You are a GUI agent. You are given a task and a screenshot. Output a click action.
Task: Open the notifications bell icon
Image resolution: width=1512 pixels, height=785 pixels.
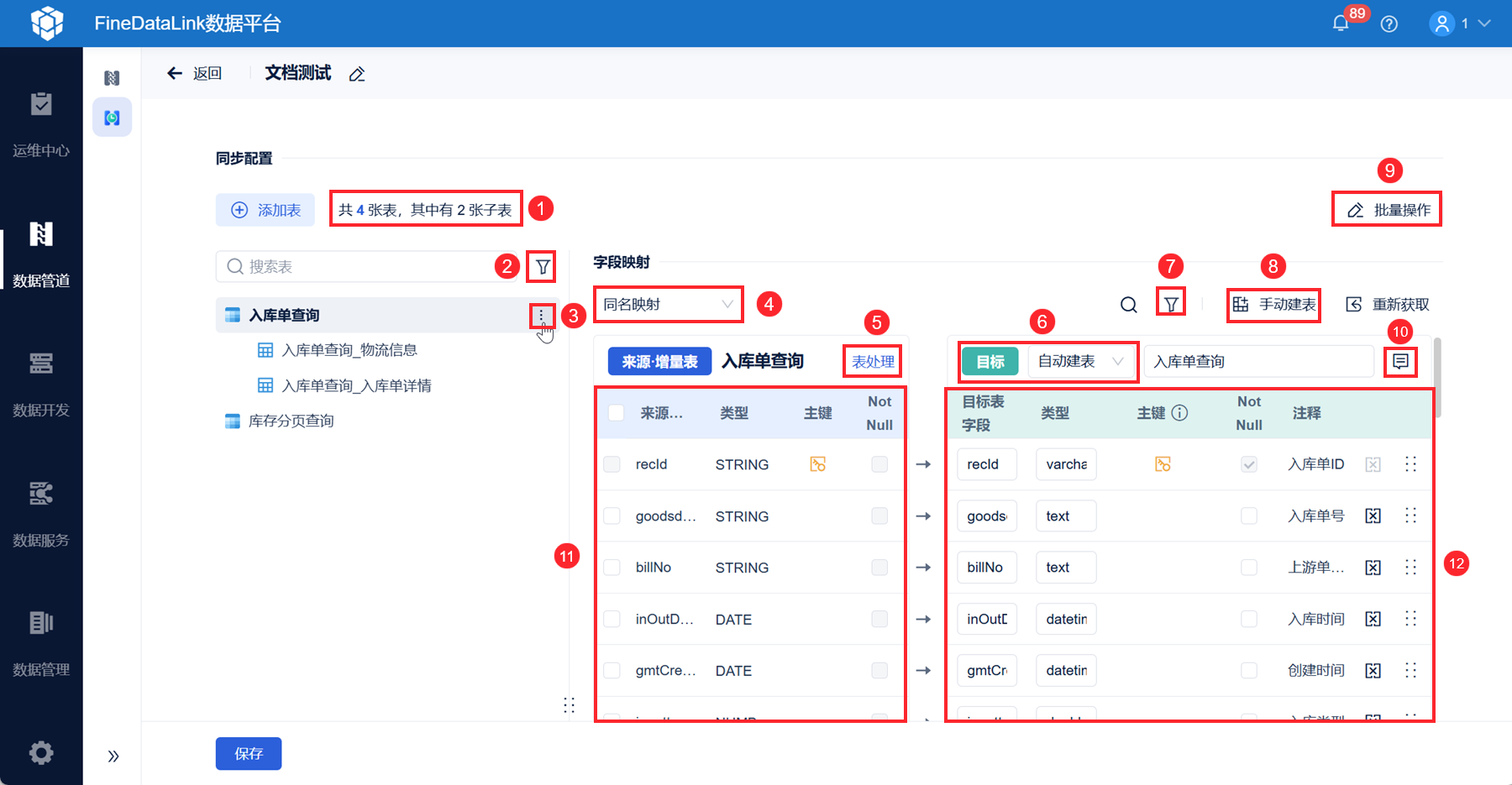click(x=1341, y=24)
